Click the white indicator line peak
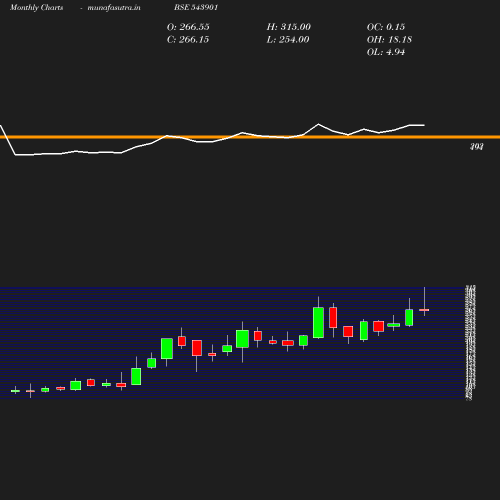The height and width of the screenshot is (500, 500). click(318, 124)
